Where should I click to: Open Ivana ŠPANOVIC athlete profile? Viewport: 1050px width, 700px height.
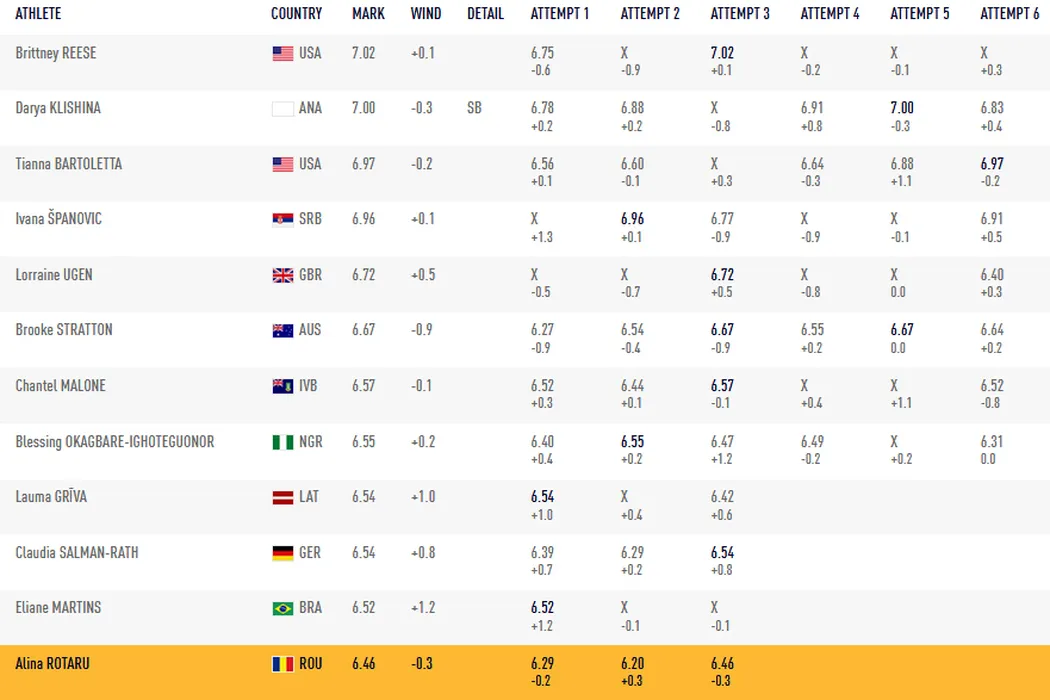(x=58, y=219)
